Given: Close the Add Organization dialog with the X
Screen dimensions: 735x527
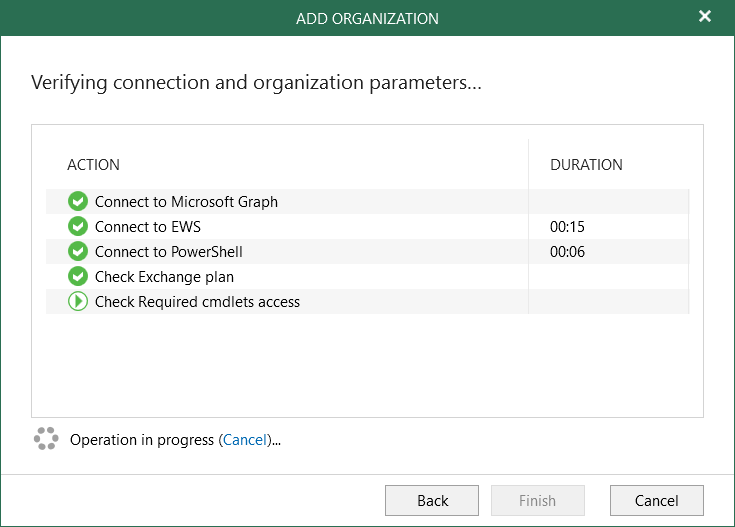Looking at the screenshot, I should click(705, 17).
